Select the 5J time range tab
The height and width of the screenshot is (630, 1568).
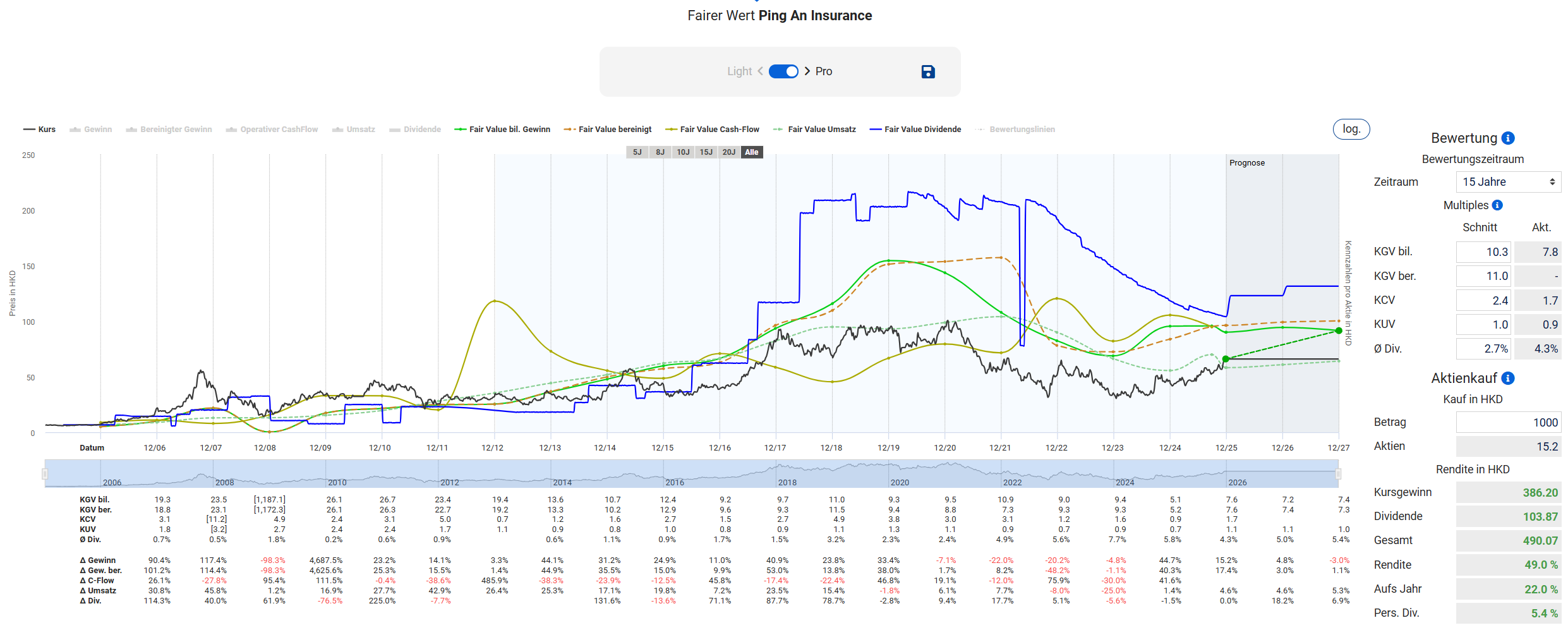tap(637, 152)
